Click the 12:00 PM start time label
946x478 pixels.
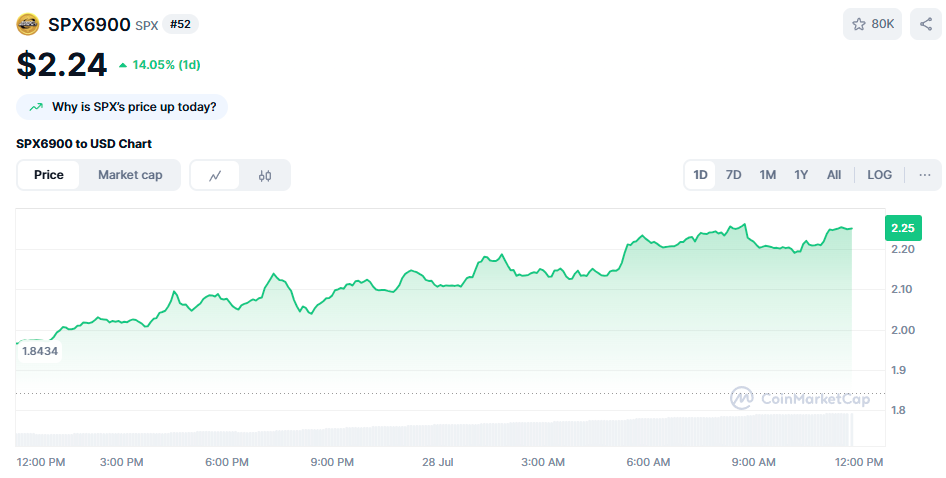click(x=40, y=462)
